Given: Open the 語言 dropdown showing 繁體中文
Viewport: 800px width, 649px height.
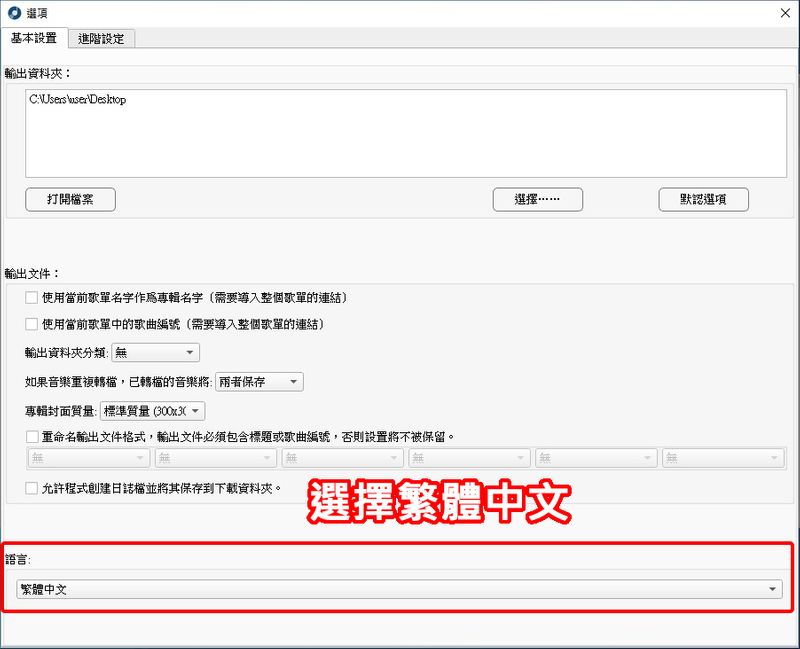Looking at the screenshot, I should (x=399, y=589).
